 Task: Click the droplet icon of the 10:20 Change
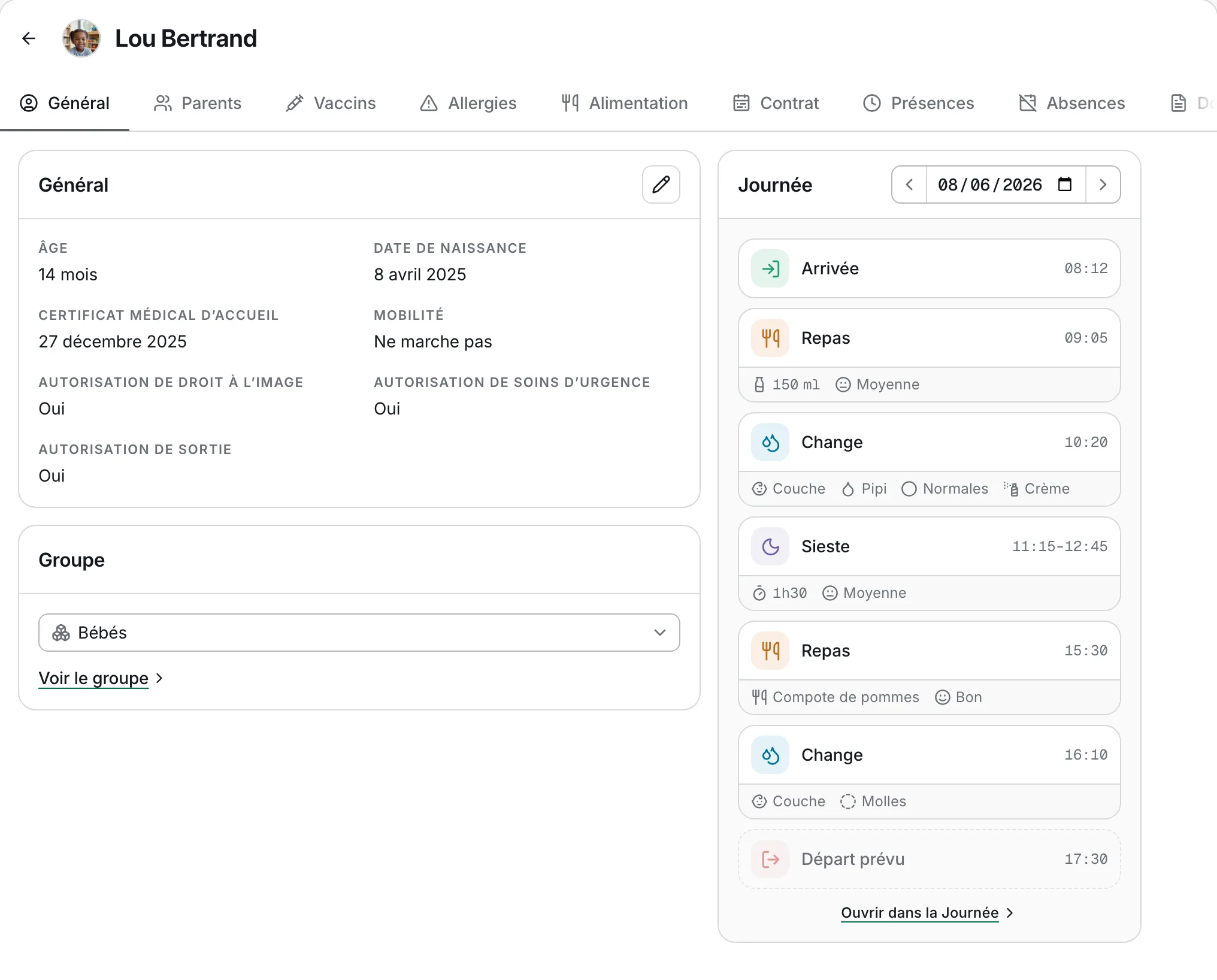[x=770, y=442]
